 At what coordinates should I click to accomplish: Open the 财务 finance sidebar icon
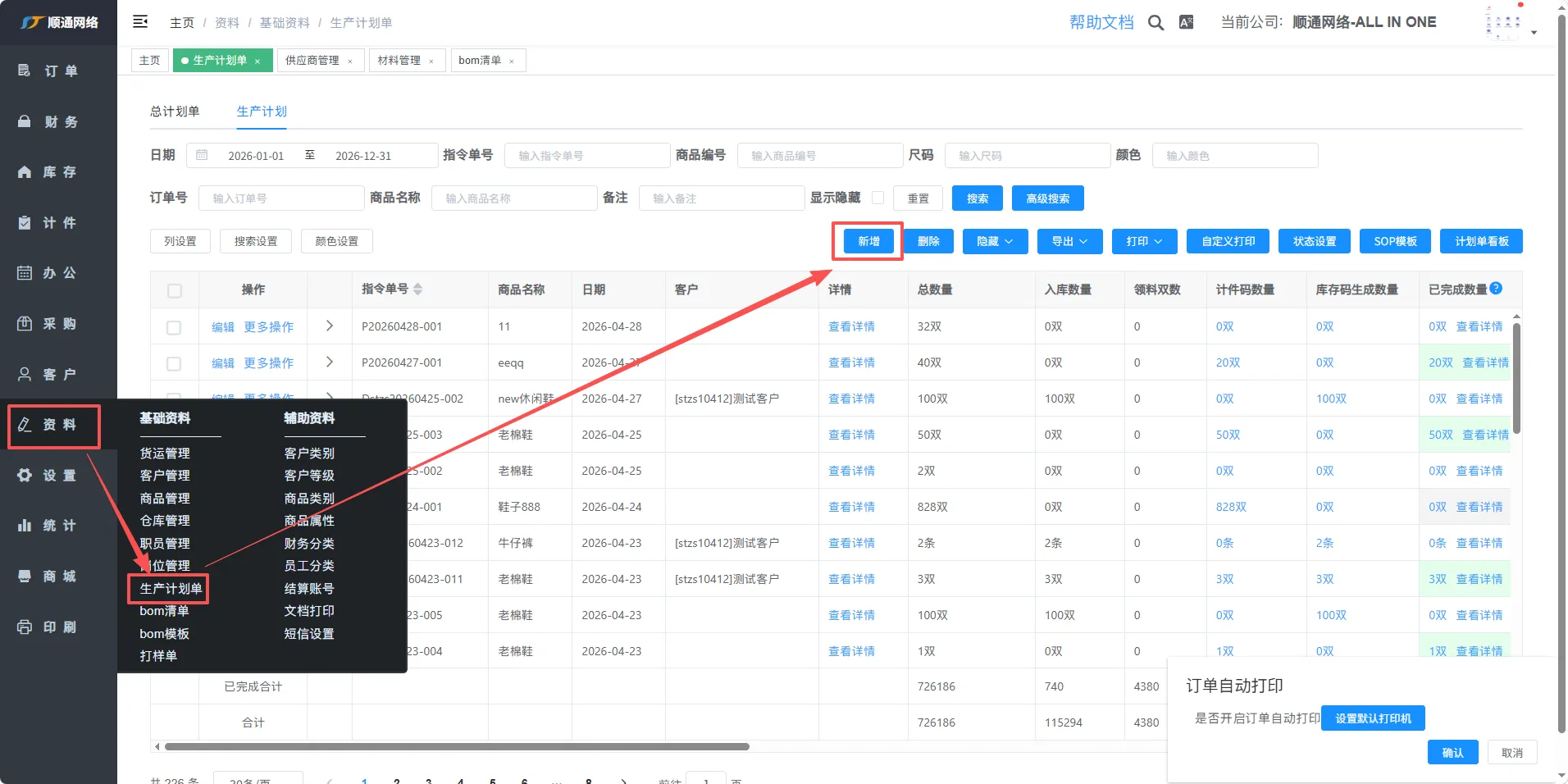pos(25,121)
